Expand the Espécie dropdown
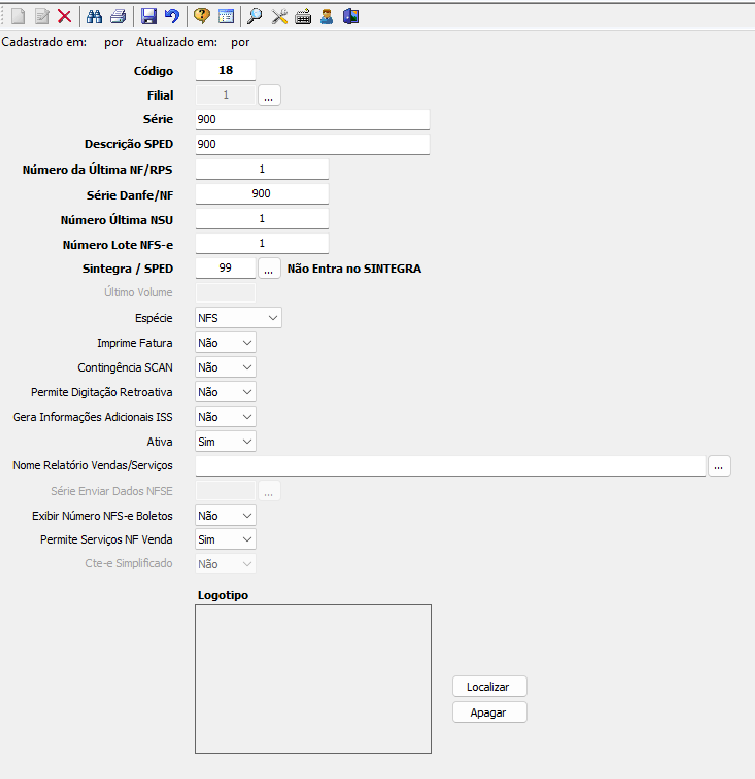The height and width of the screenshot is (779, 755). click(238, 318)
